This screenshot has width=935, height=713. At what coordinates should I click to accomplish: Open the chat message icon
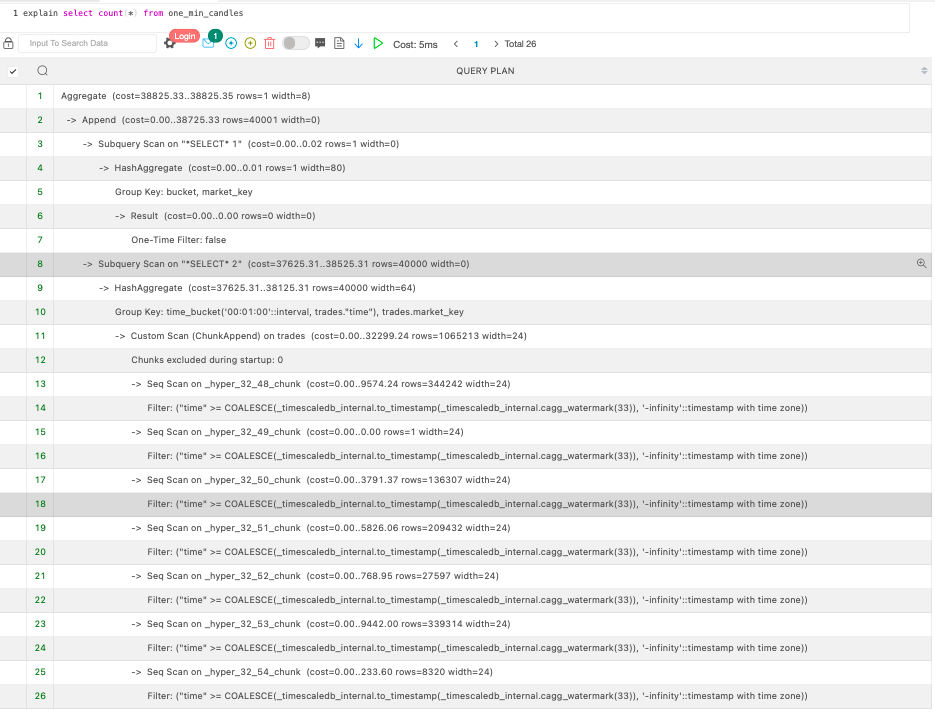pos(320,44)
